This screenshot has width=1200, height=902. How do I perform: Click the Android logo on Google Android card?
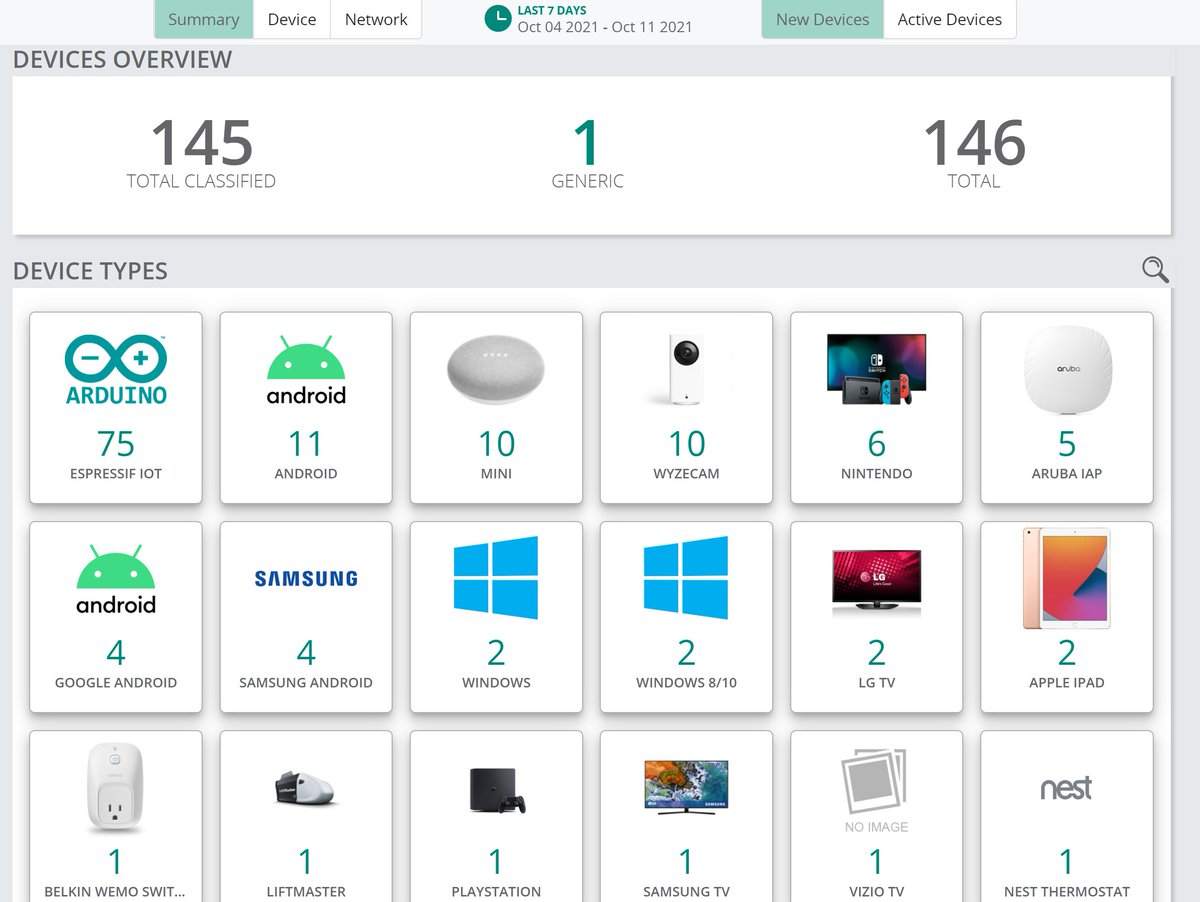116,579
